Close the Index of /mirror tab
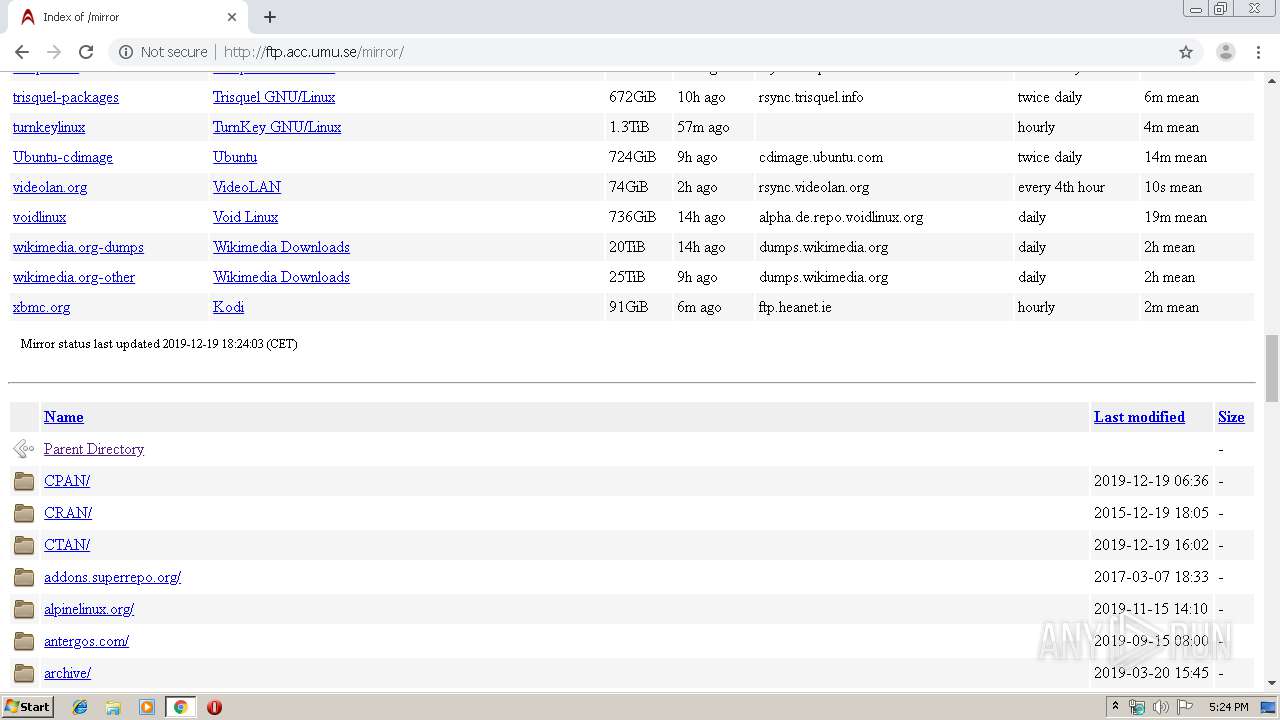 232,17
